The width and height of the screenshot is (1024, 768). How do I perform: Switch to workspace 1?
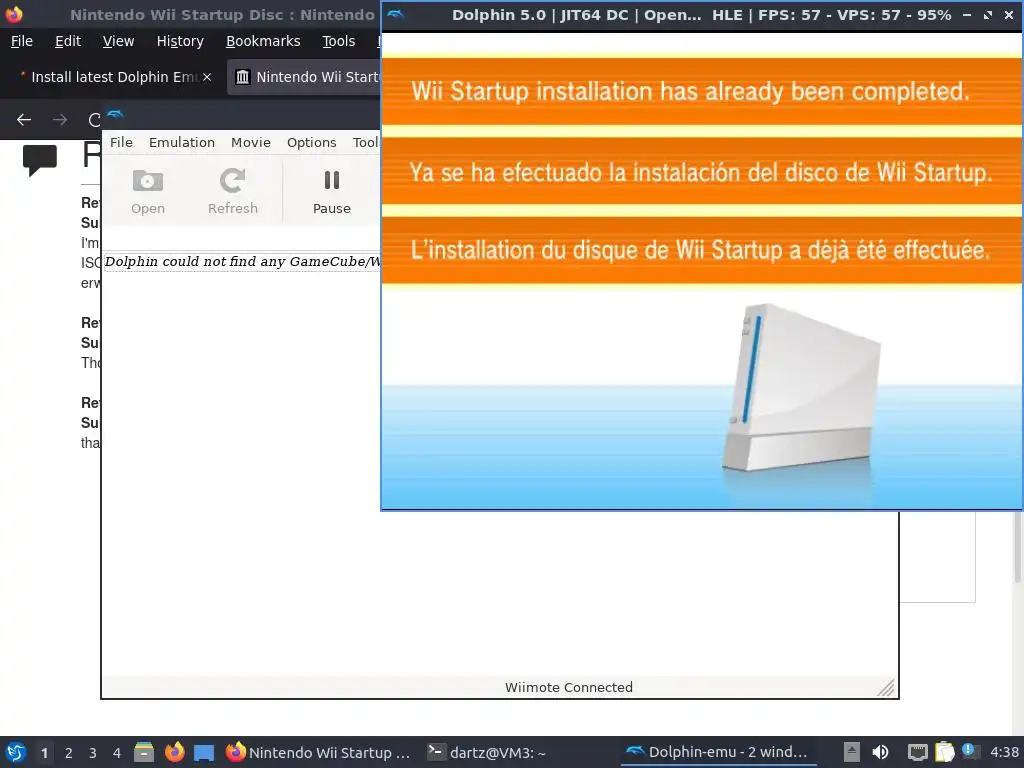click(x=44, y=753)
